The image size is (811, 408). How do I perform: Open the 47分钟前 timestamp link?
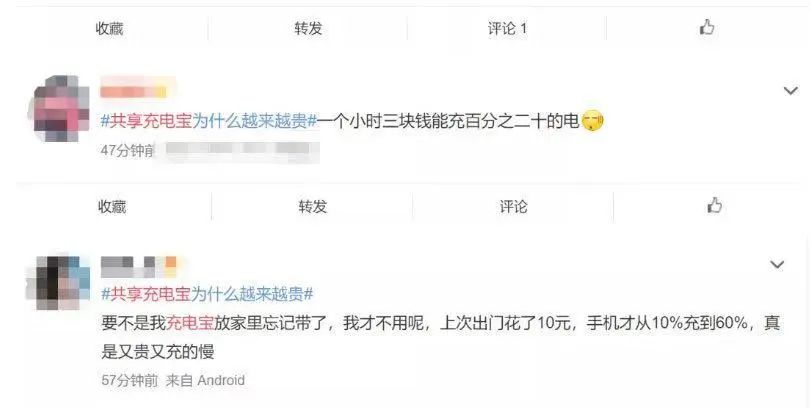[127, 150]
